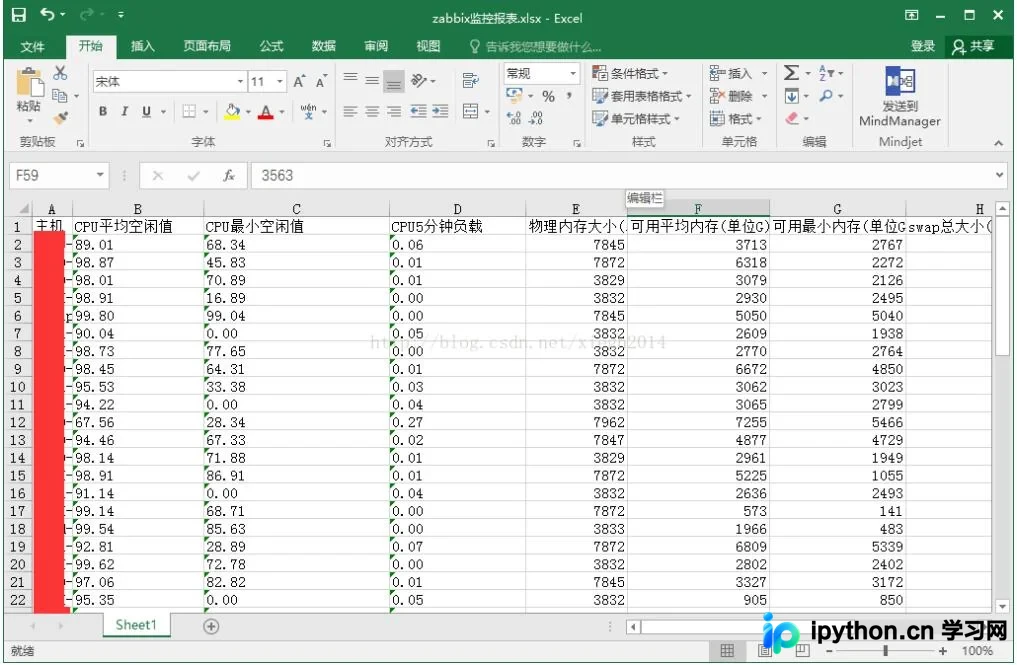Image resolution: width=1017 pixels, height=665 pixels.
Task: Toggle wrap text icon
Action: click(x=470, y=80)
